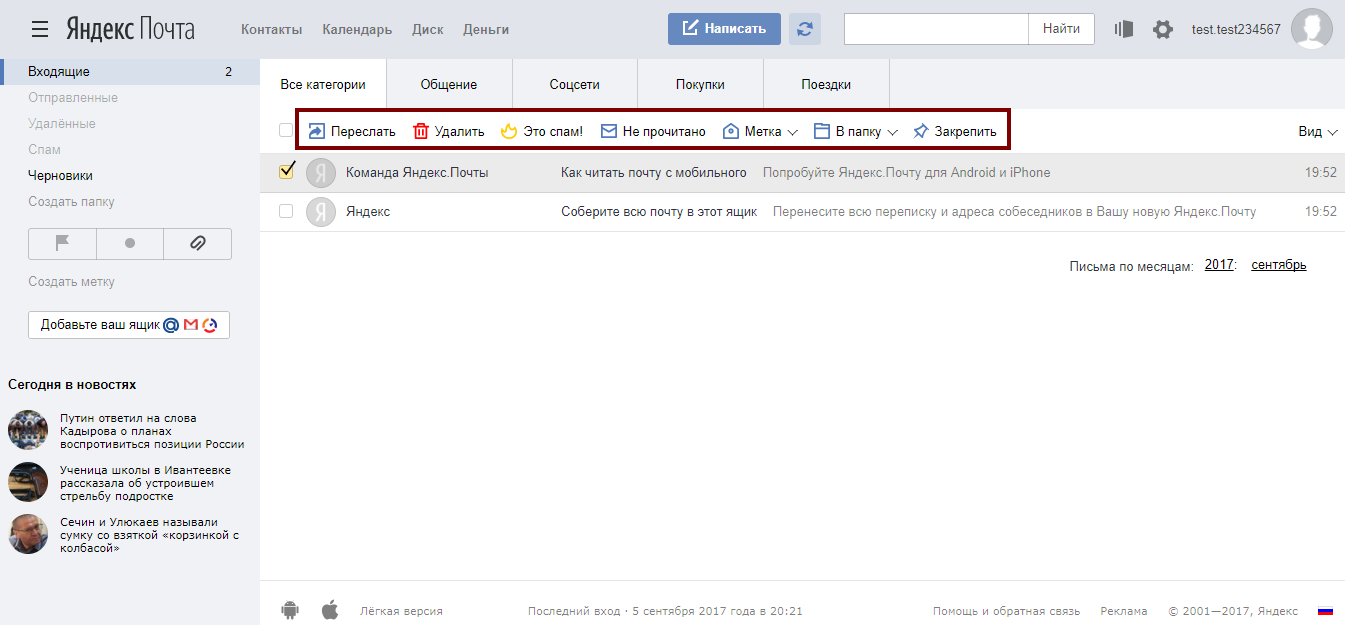The image size is (1345, 625).
Task: Uncheck the Команда Яндекс.Почты message checkbox
Action: (x=286, y=172)
